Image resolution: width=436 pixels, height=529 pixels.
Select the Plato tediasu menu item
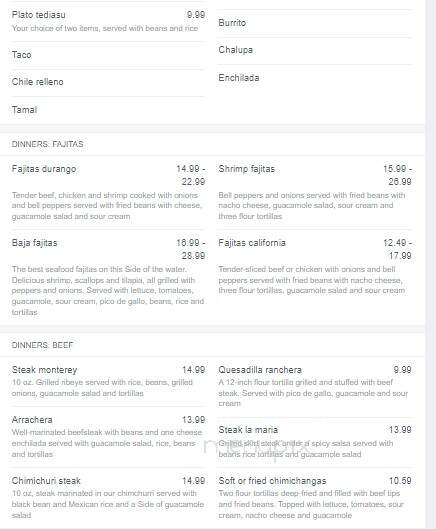point(38,15)
